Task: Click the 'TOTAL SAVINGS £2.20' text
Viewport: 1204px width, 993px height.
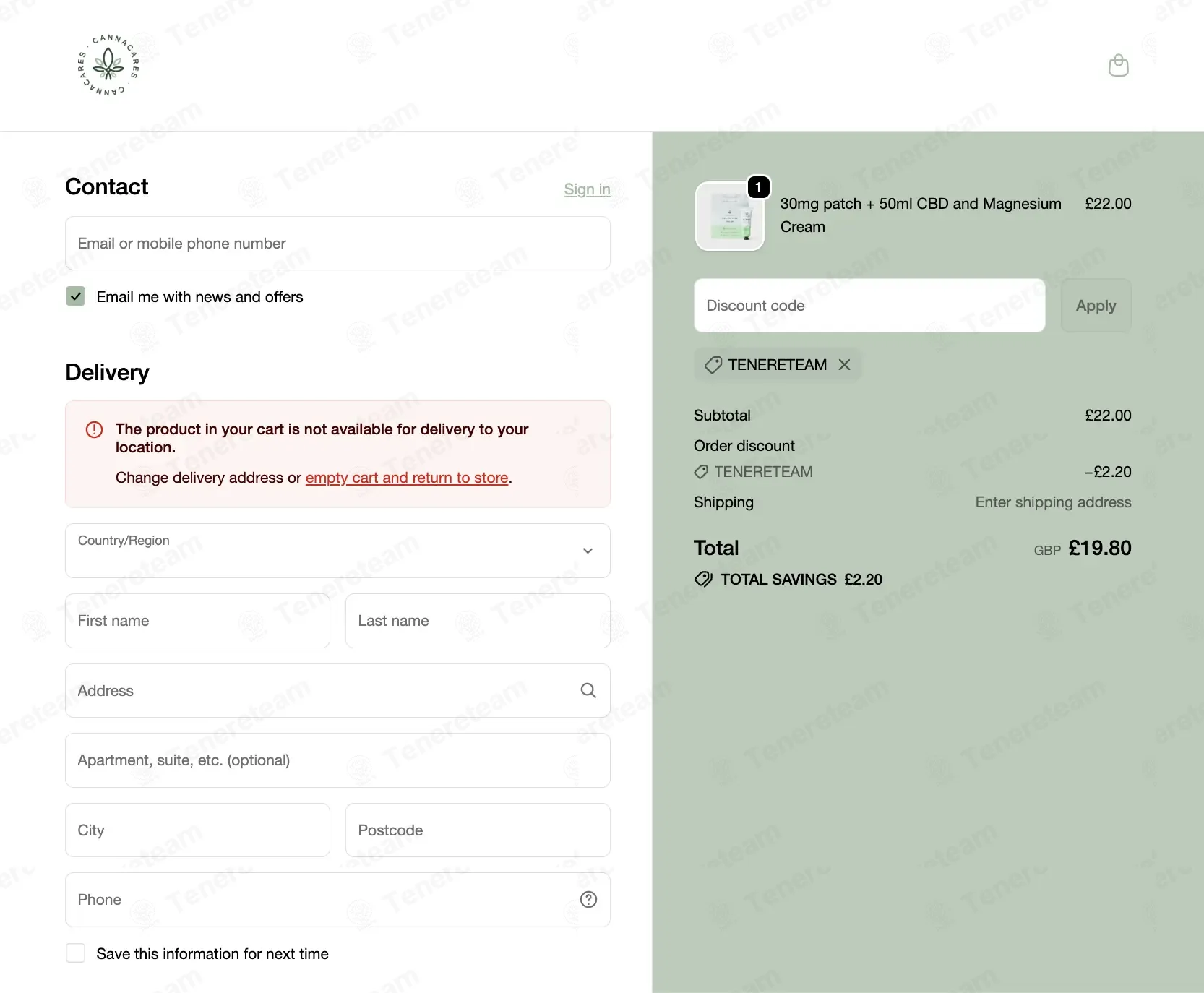Action: [x=801, y=580]
